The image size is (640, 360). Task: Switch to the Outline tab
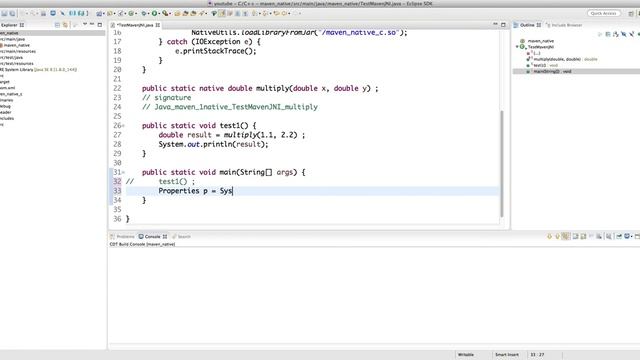[x=527, y=25]
